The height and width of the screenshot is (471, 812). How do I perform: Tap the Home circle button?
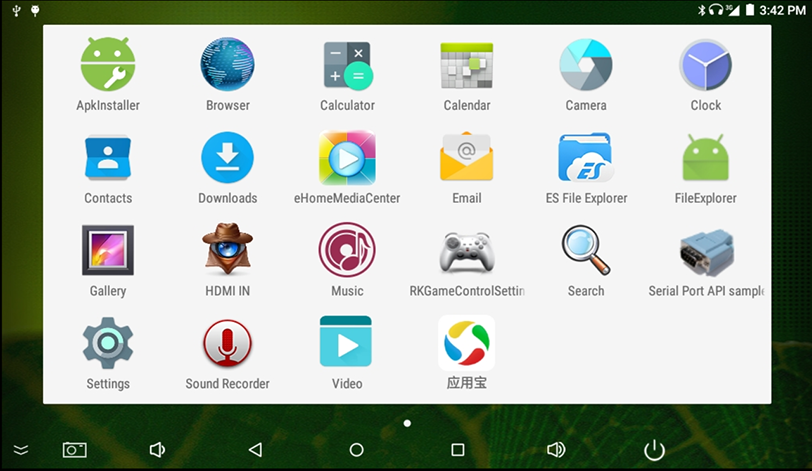(356, 450)
